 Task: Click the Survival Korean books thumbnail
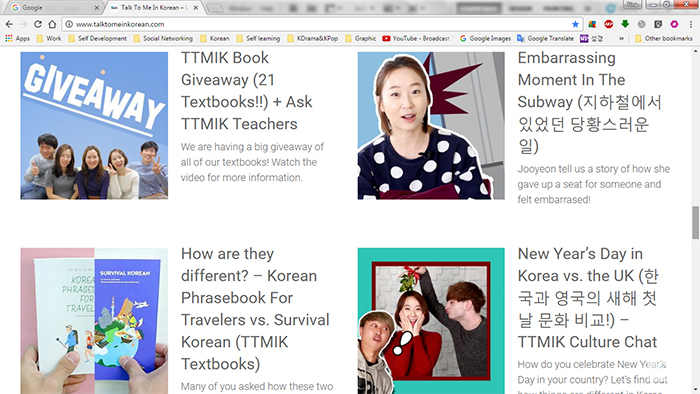[94, 321]
